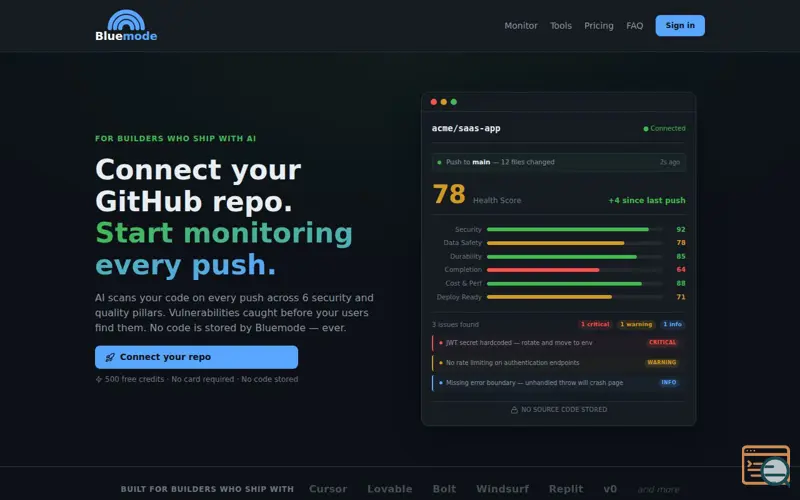Click the For Builders Who Ship With AI tagline

[x=176, y=139]
